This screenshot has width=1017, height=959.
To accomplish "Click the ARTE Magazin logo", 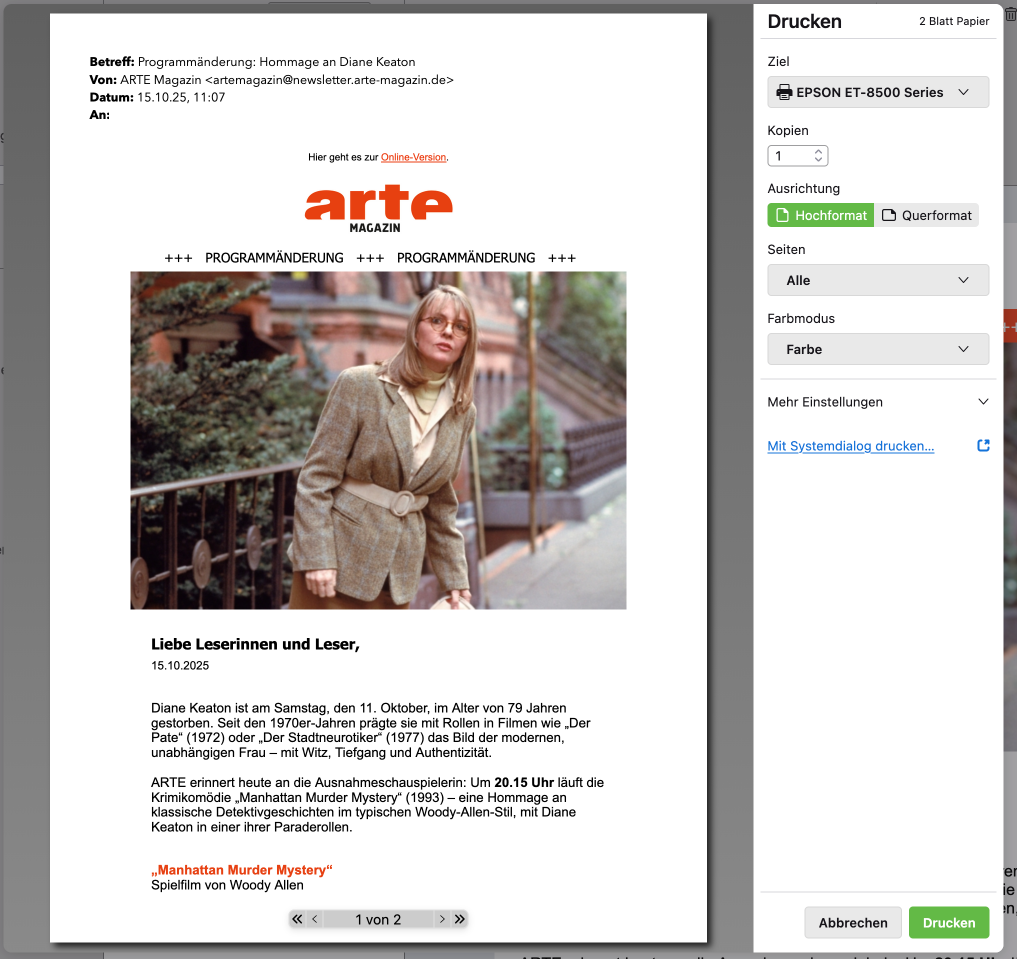I will 378,208.
